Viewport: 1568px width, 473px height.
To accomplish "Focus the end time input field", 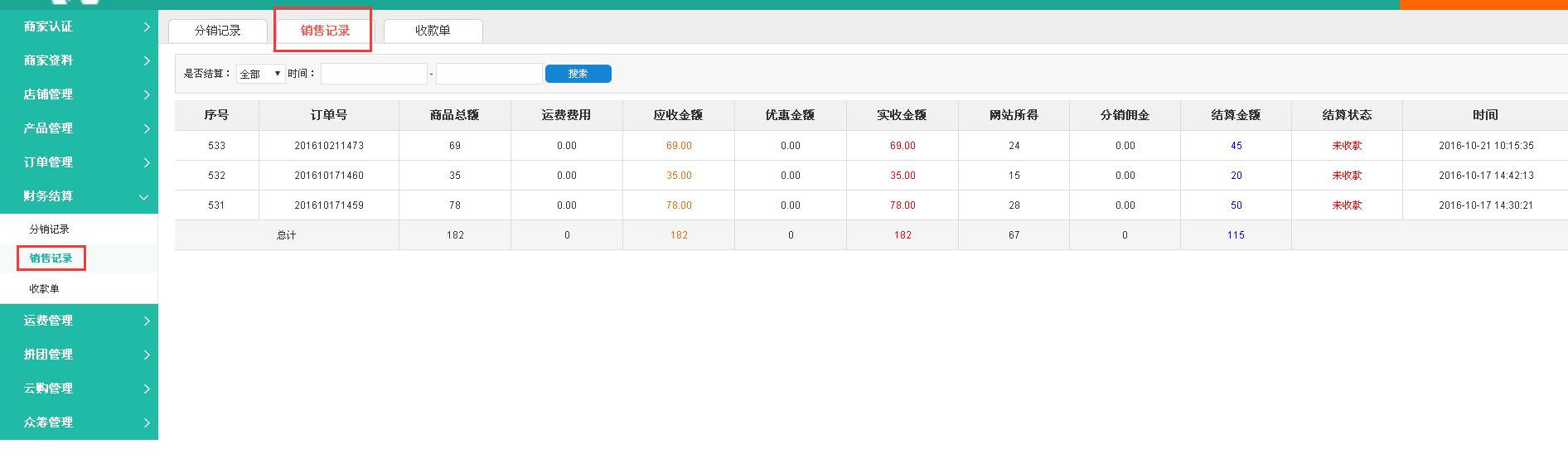I will point(489,74).
